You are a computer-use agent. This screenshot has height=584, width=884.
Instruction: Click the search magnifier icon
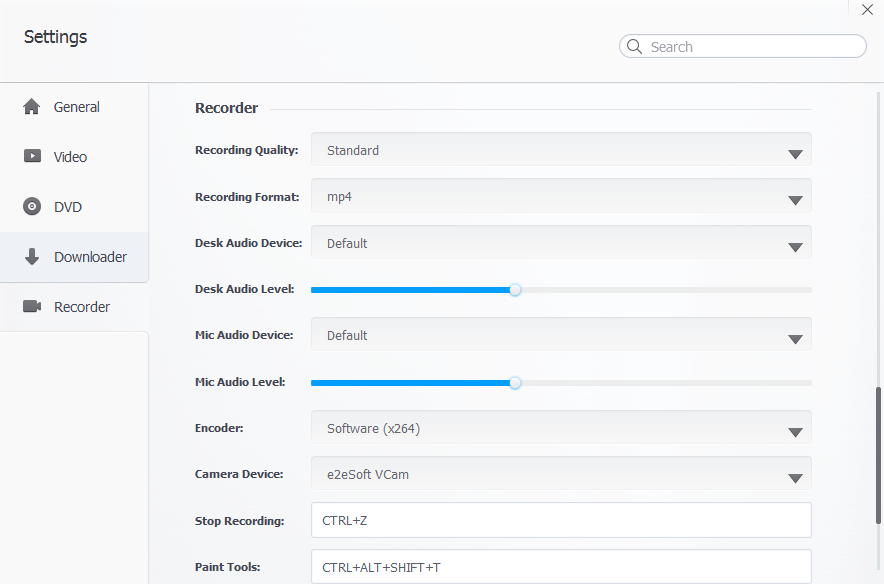click(634, 46)
